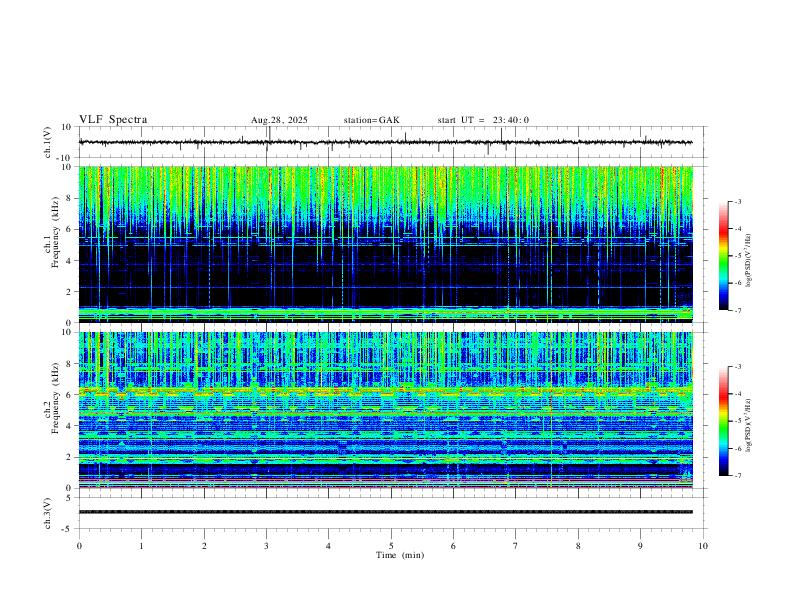Click the "ch.1(V)" waveform axis label

[48, 142]
